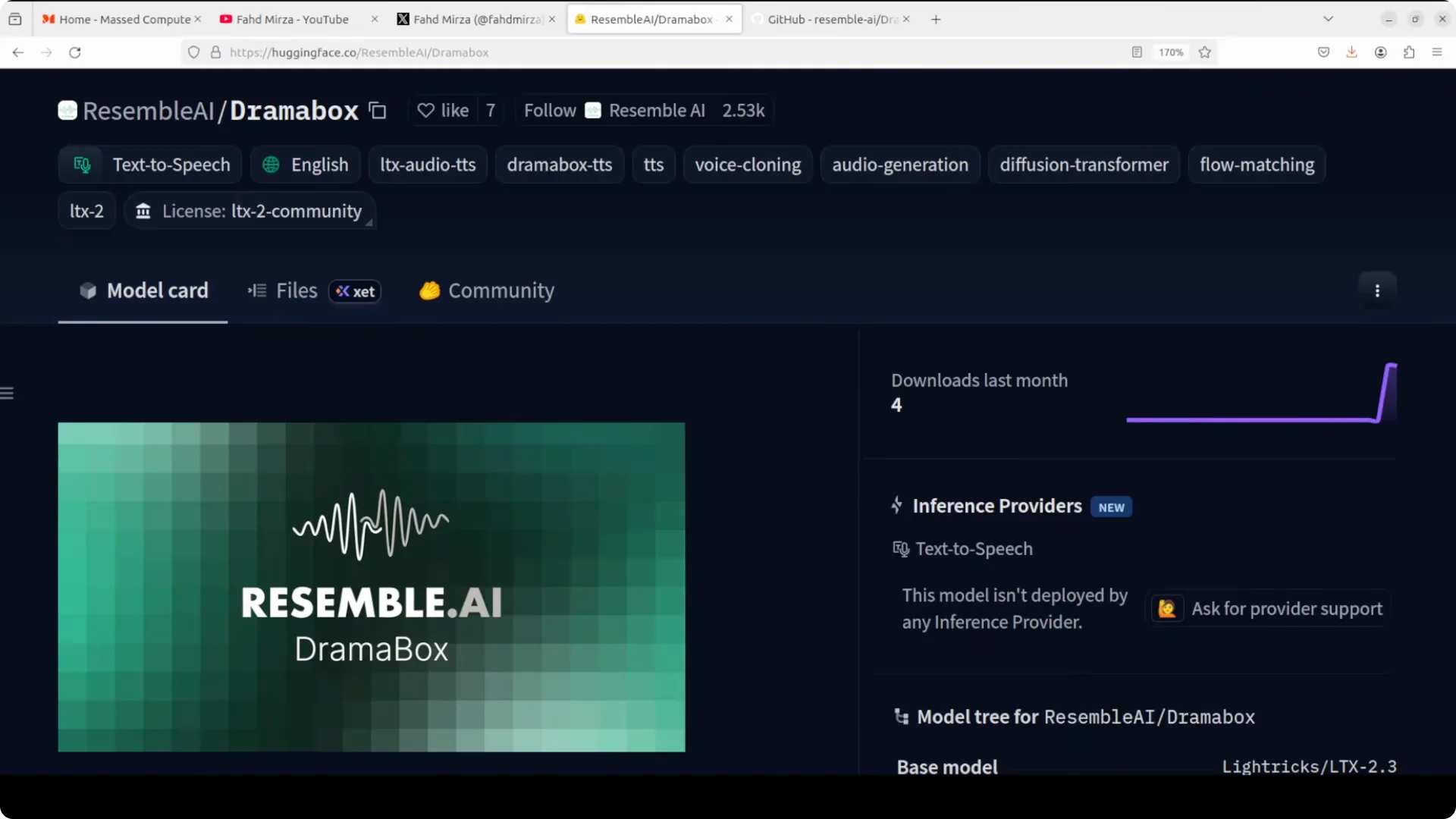Open the 2.53k followers count

[743, 111]
